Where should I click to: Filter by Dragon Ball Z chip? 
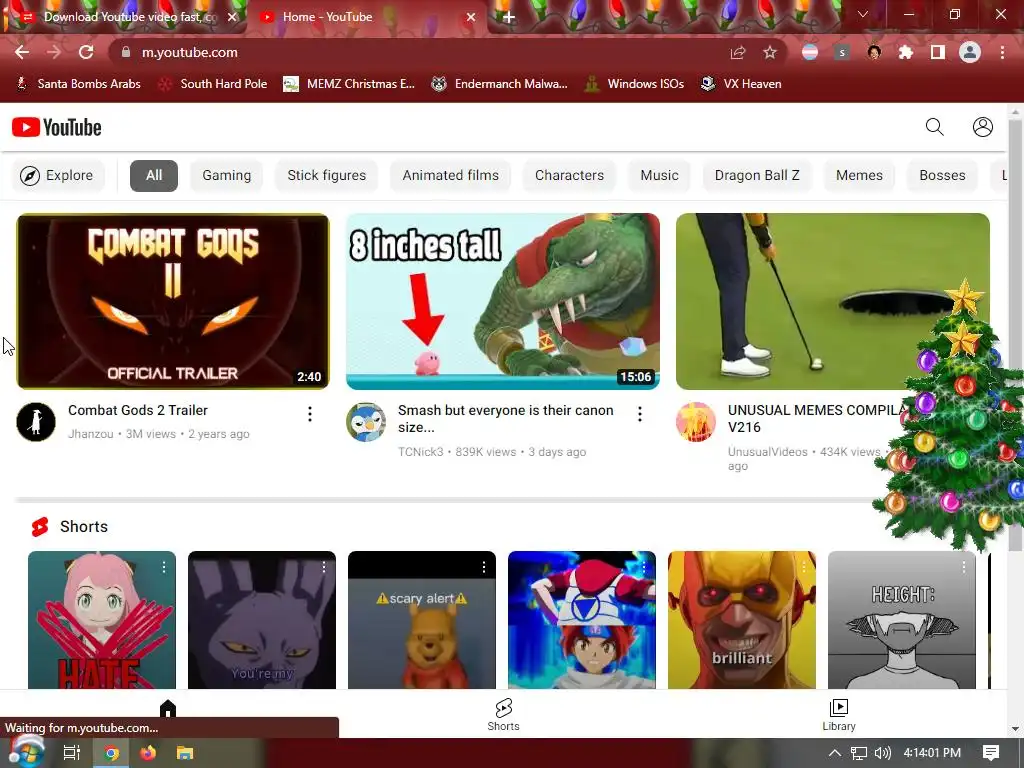tap(757, 175)
